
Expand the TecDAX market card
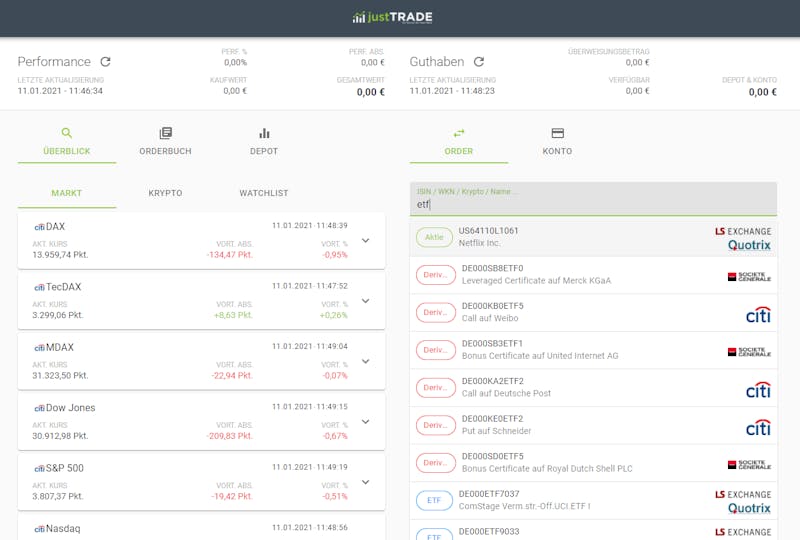pyautogui.click(x=365, y=301)
